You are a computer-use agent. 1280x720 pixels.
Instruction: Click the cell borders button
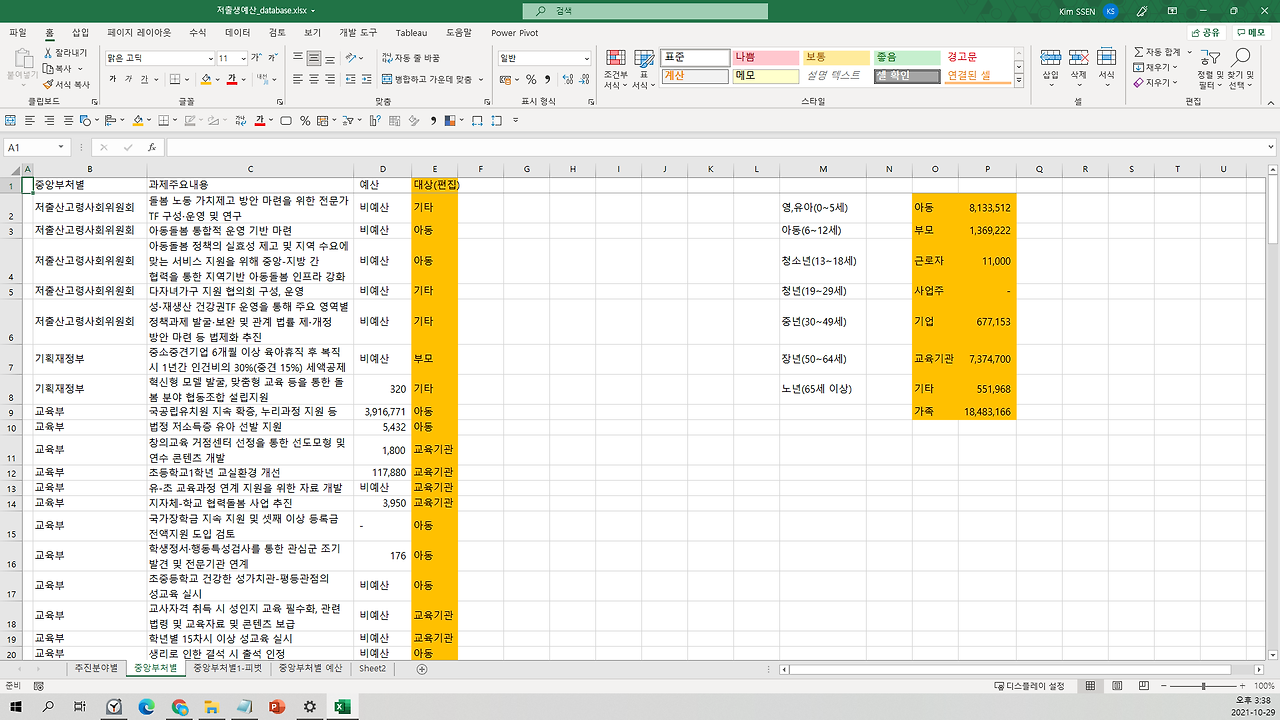(173, 79)
